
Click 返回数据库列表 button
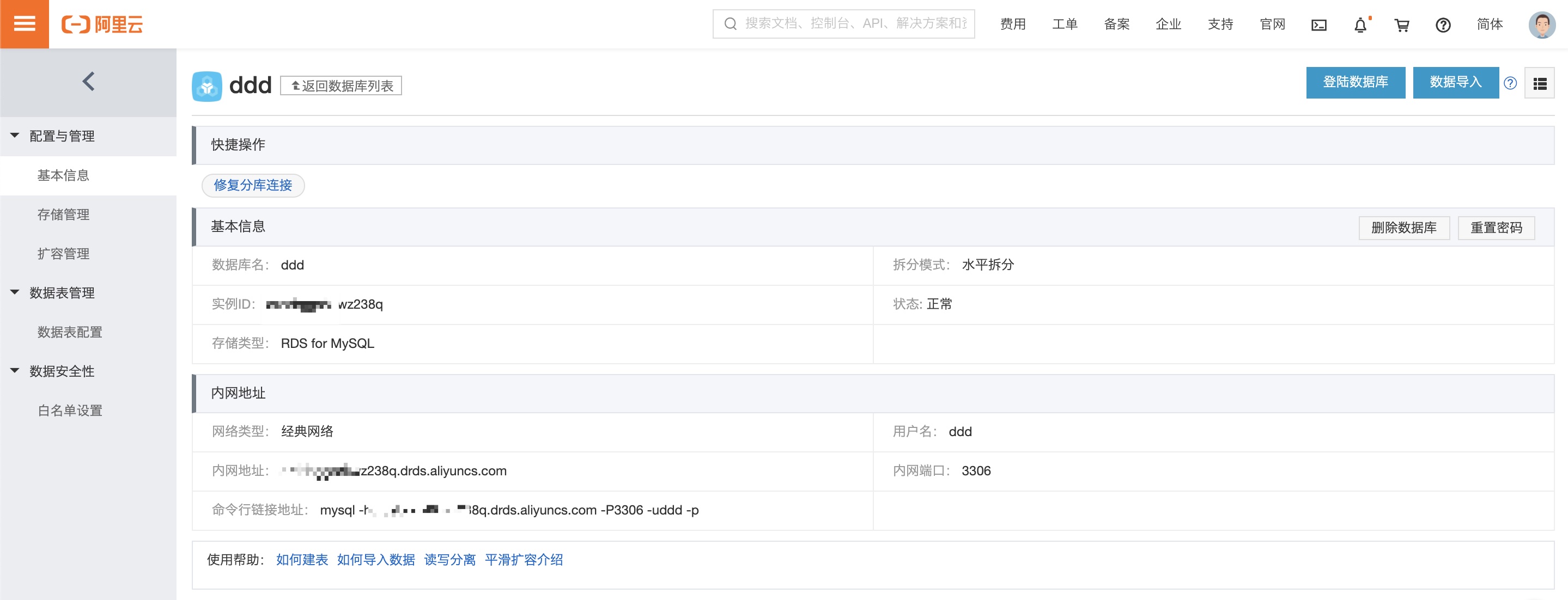[341, 86]
